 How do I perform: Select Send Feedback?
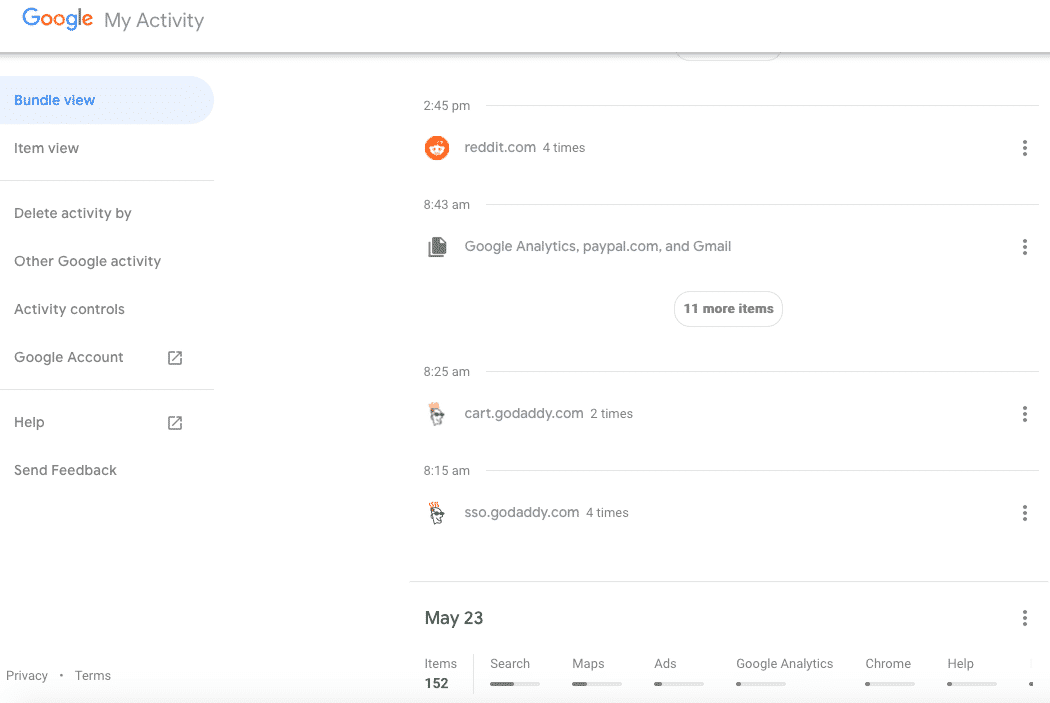click(x=65, y=470)
